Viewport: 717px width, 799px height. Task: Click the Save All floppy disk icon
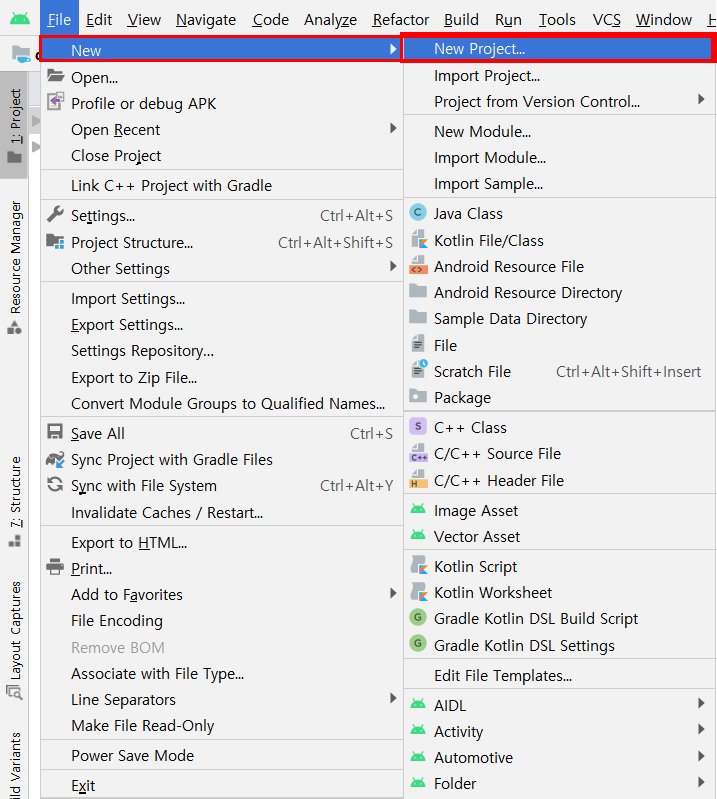[55, 432]
